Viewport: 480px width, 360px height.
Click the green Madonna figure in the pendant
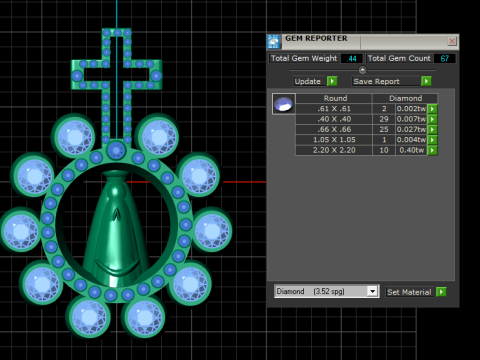[x=116, y=229]
